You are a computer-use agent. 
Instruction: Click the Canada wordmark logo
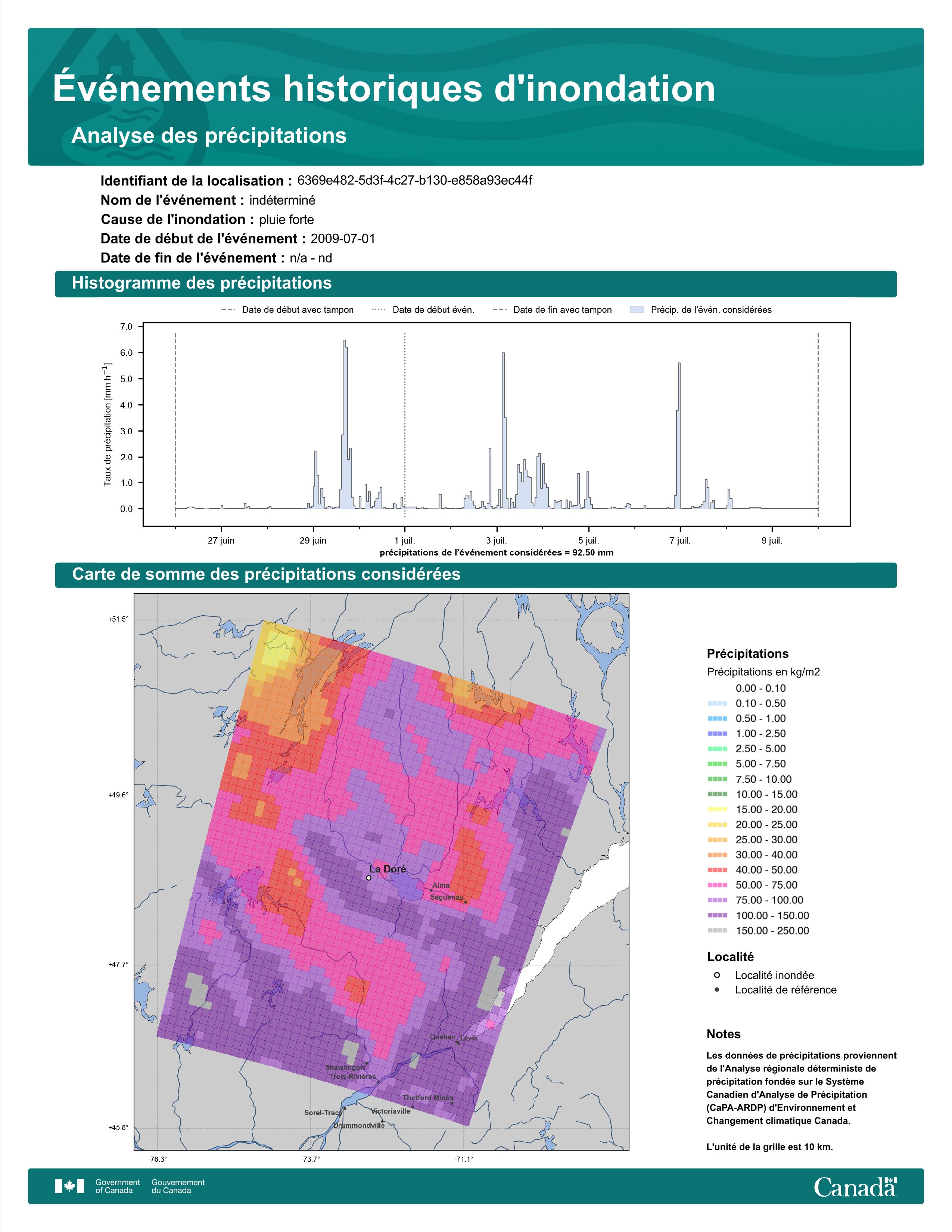tap(855, 1186)
